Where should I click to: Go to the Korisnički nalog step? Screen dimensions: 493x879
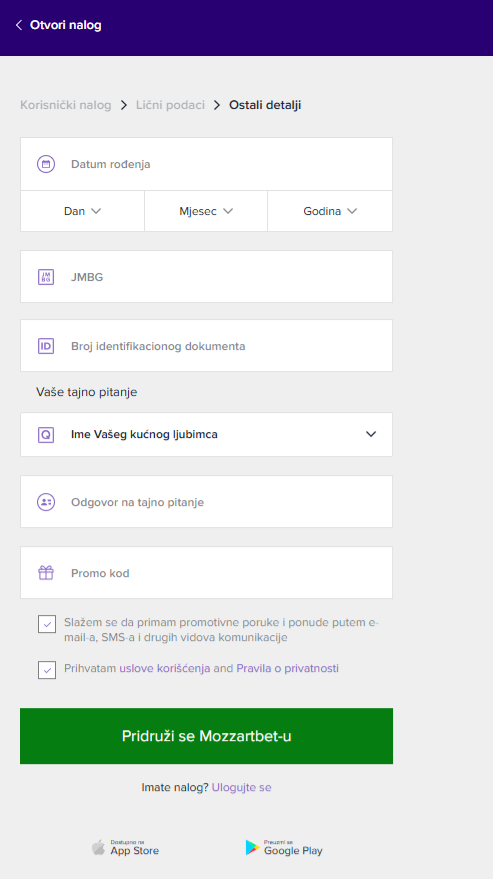[x=66, y=105]
